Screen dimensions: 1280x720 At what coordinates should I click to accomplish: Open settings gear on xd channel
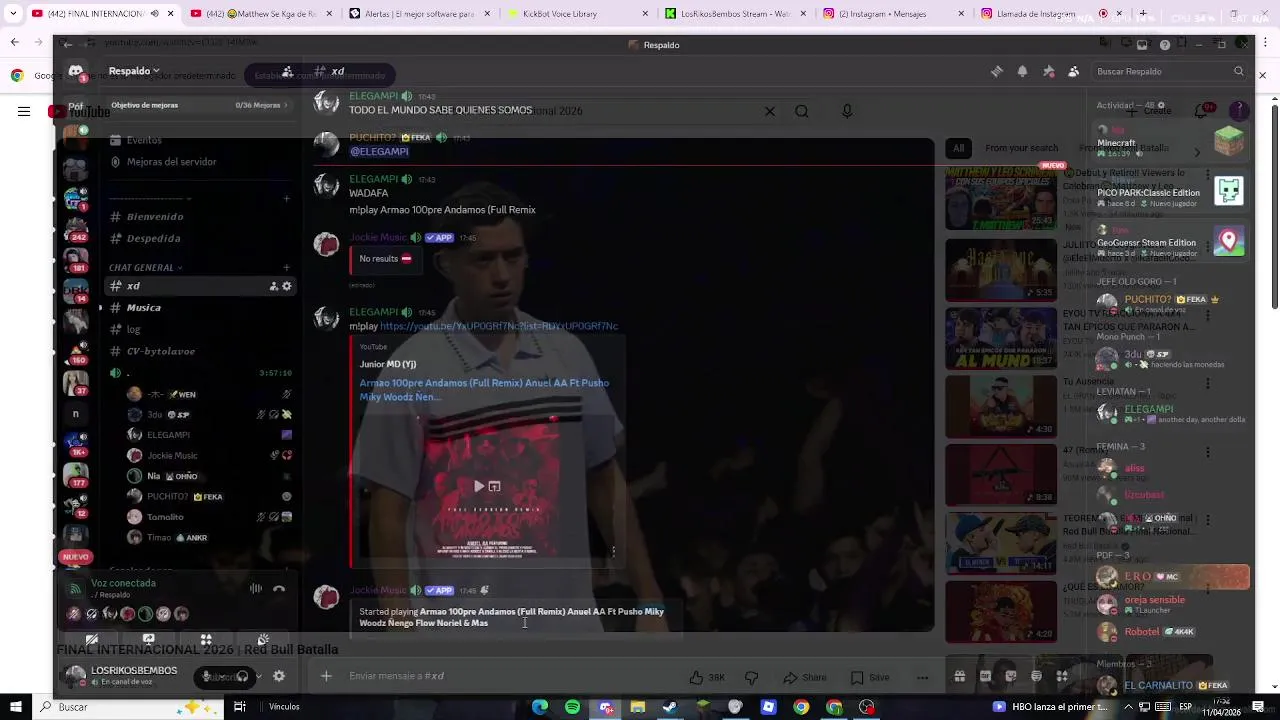[x=287, y=286]
